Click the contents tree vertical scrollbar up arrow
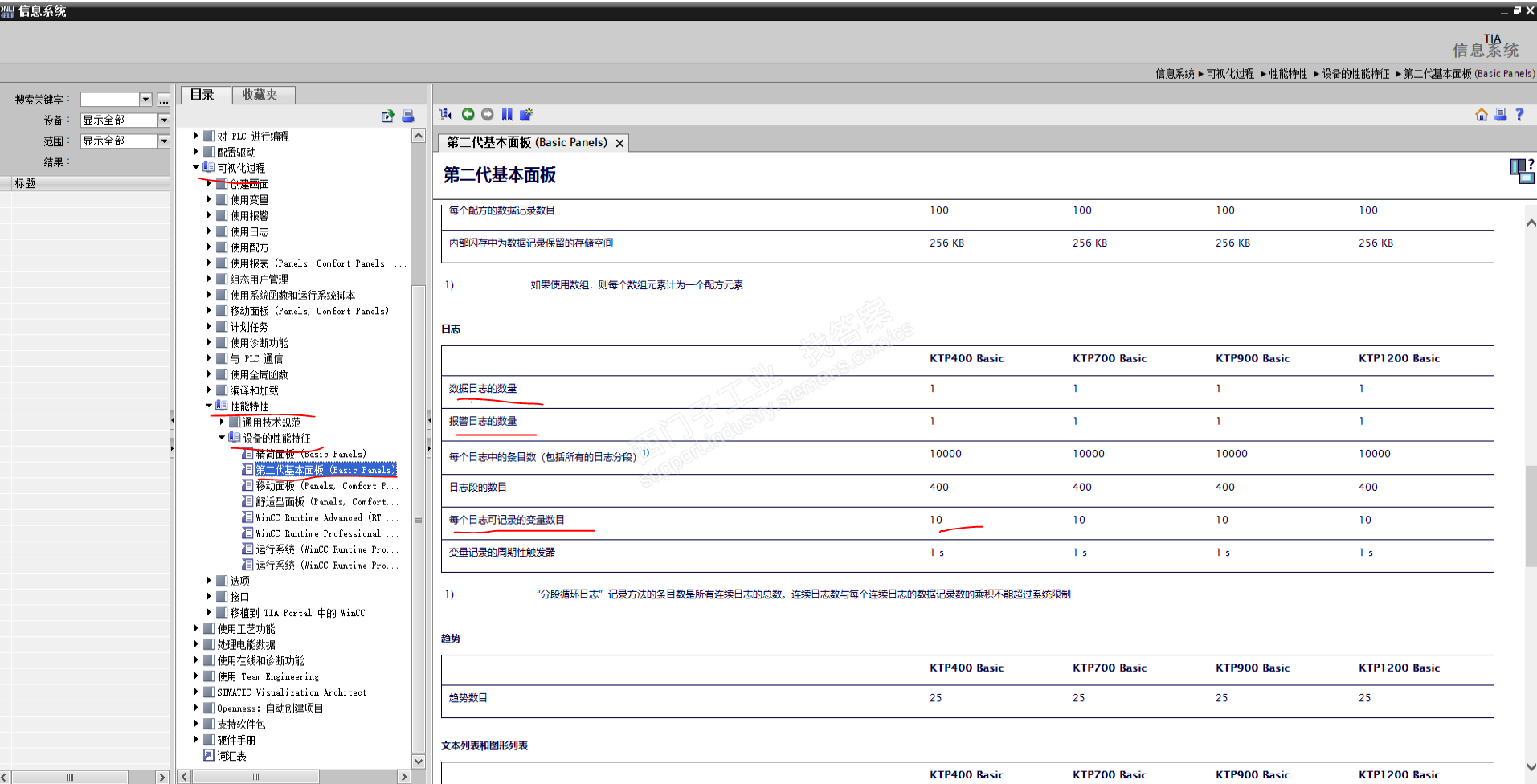Image resolution: width=1537 pixels, height=784 pixels. click(x=419, y=137)
